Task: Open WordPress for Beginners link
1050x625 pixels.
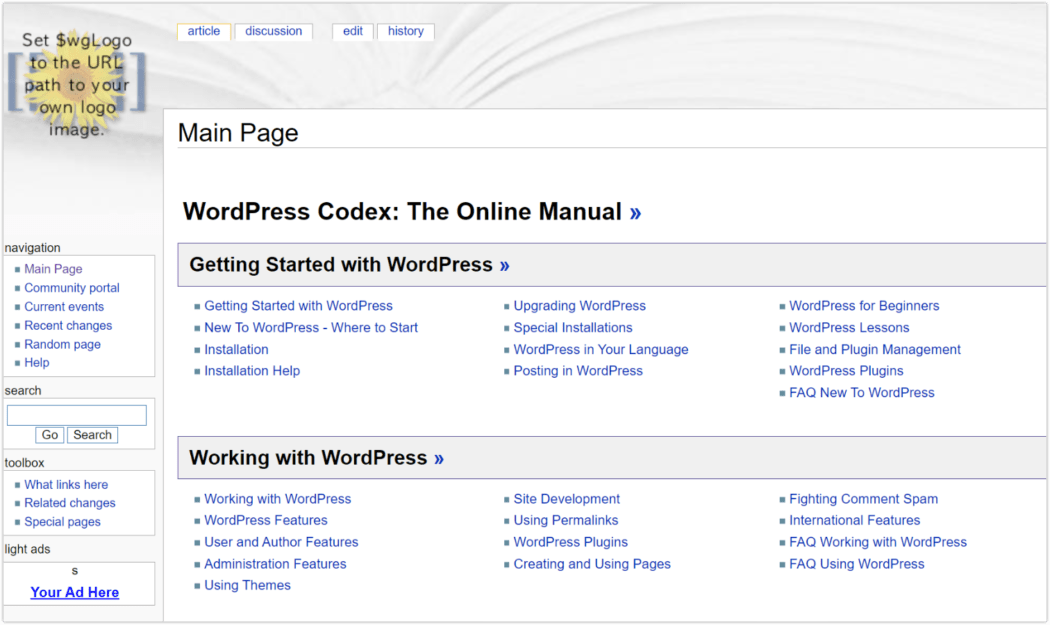Action: 865,305
